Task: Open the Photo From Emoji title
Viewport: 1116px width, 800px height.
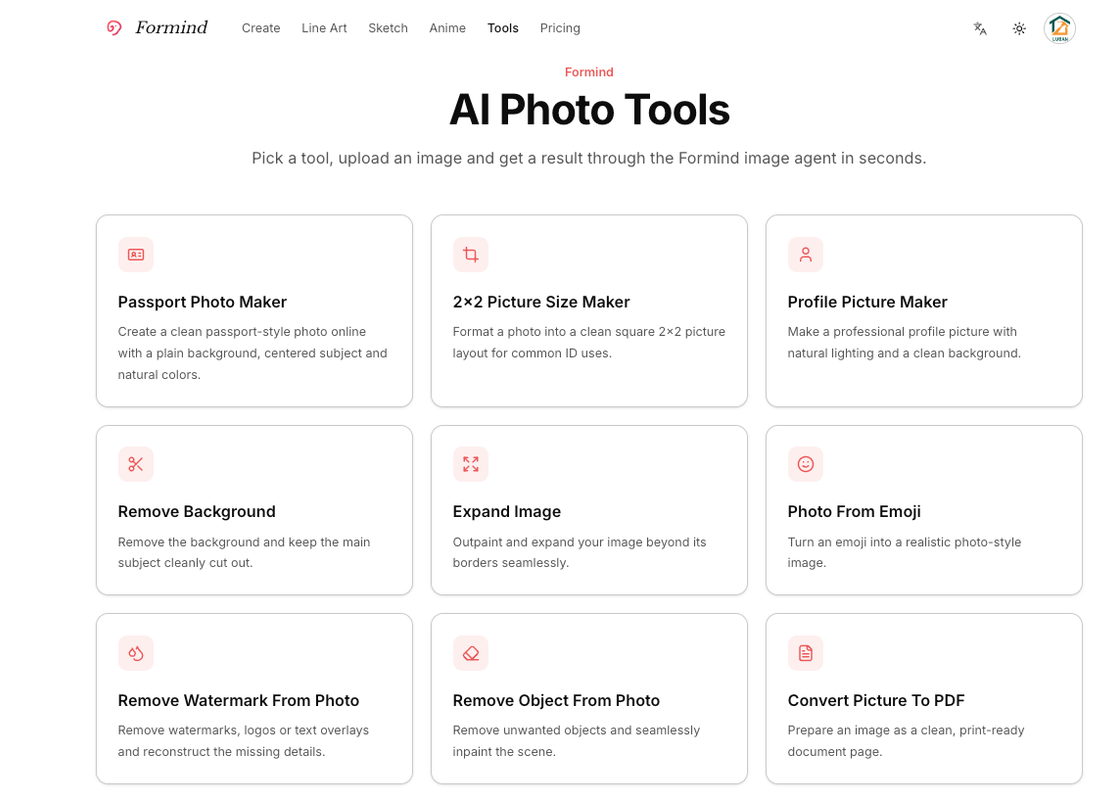Action: point(854,512)
